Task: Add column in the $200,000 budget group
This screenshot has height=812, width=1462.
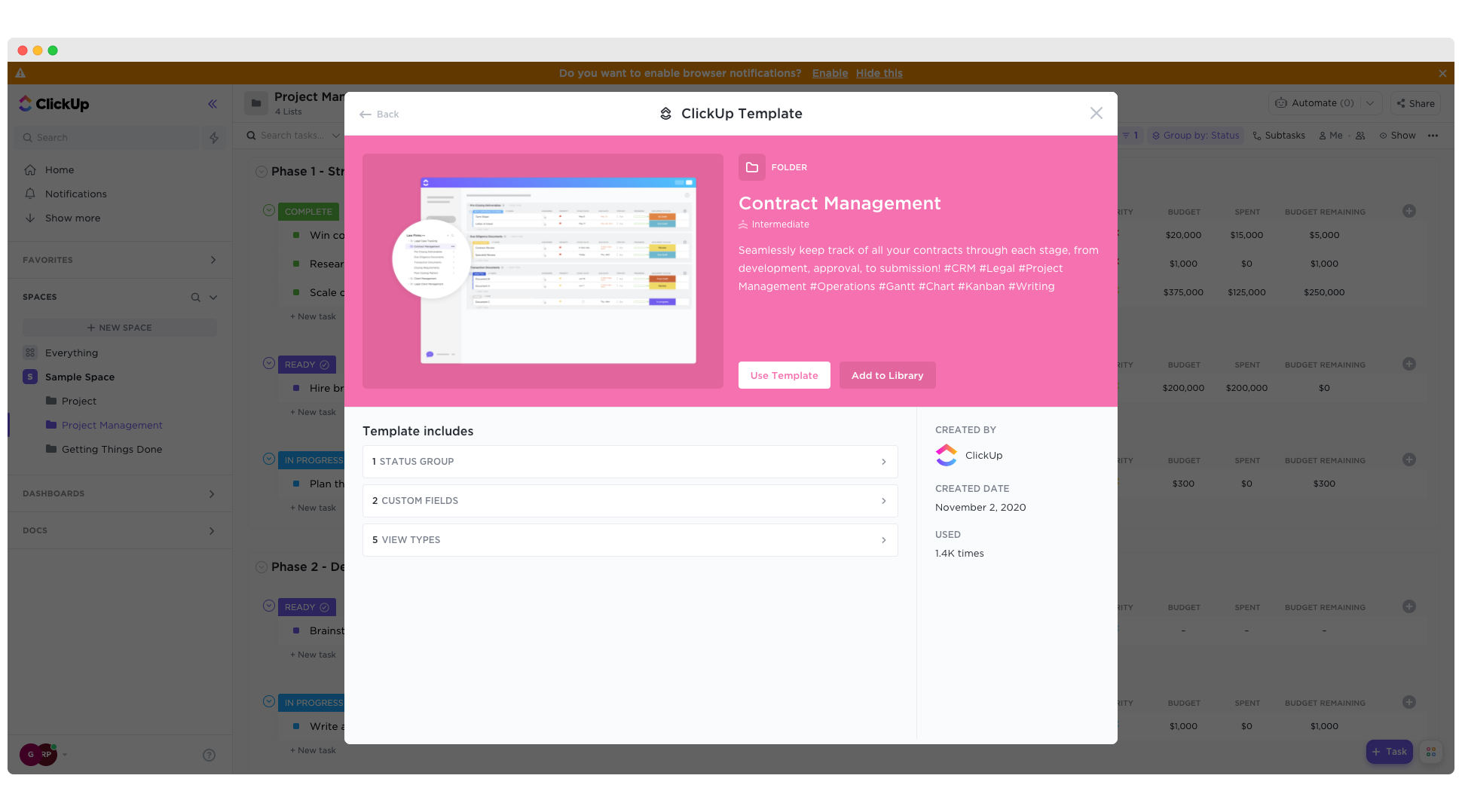Action: click(1408, 365)
